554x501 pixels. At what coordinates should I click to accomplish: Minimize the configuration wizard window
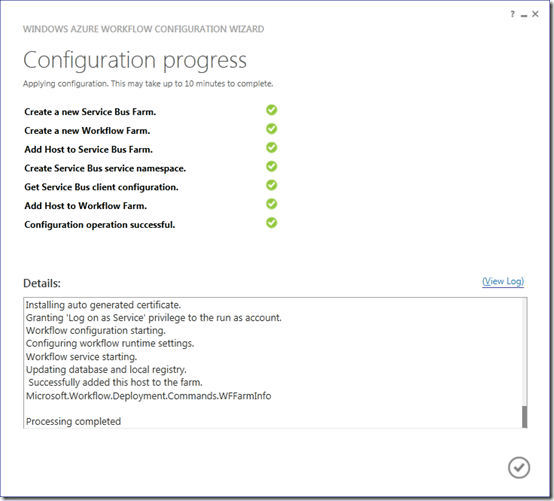coord(524,15)
